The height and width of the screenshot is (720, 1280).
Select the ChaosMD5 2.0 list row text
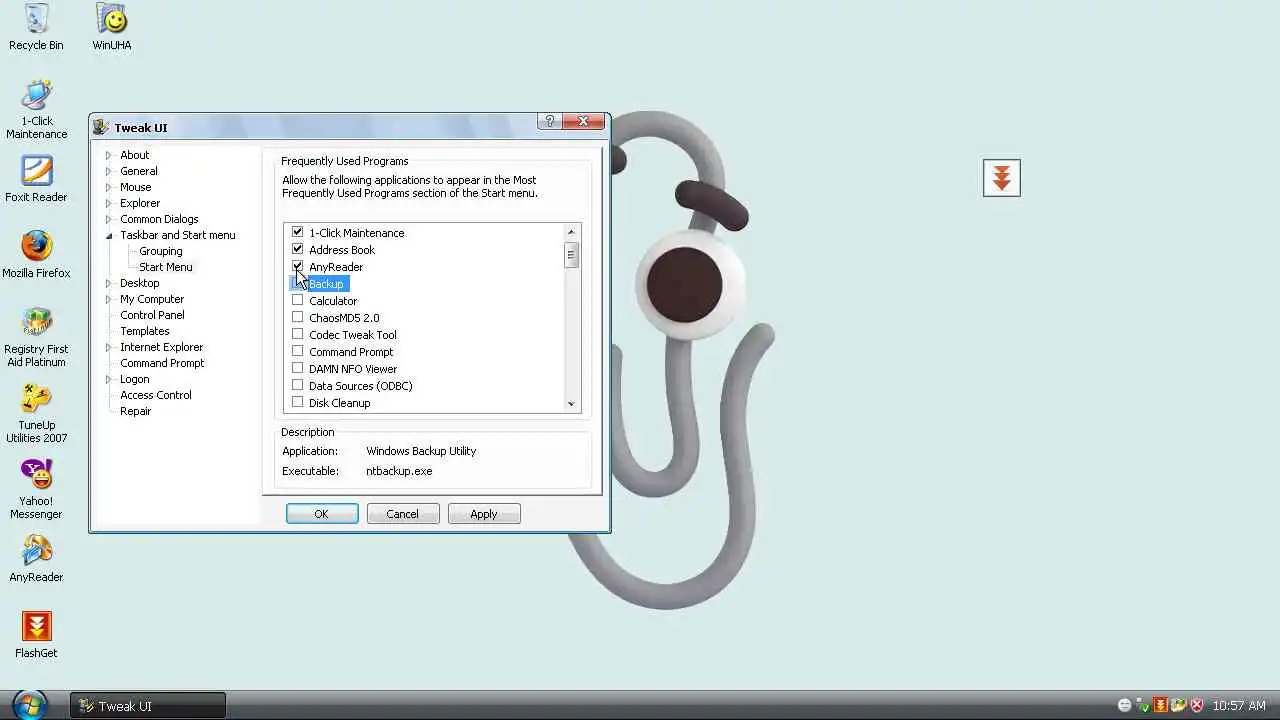(x=344, y=318)
